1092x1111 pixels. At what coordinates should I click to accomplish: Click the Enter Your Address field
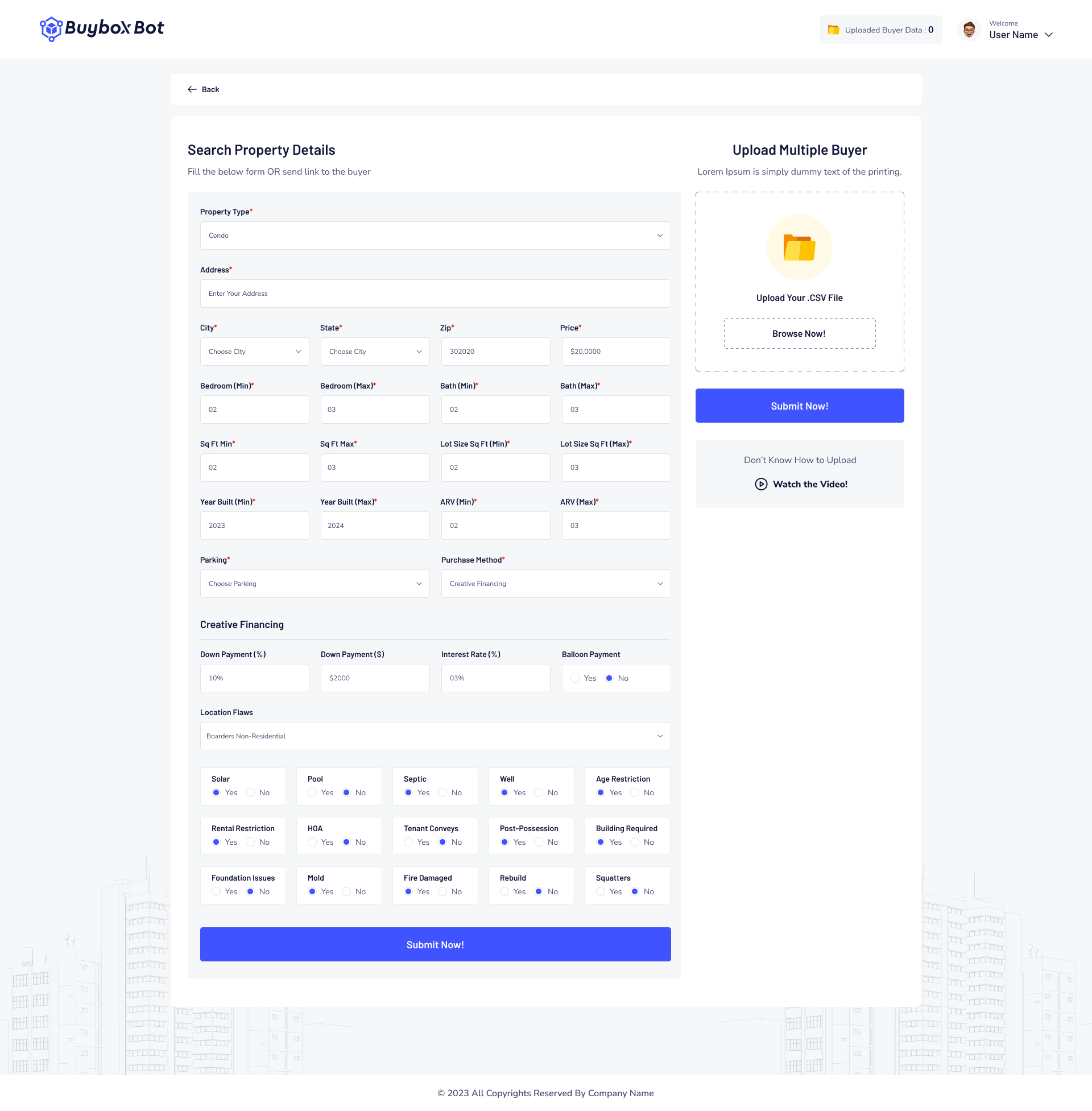(435, 294)
